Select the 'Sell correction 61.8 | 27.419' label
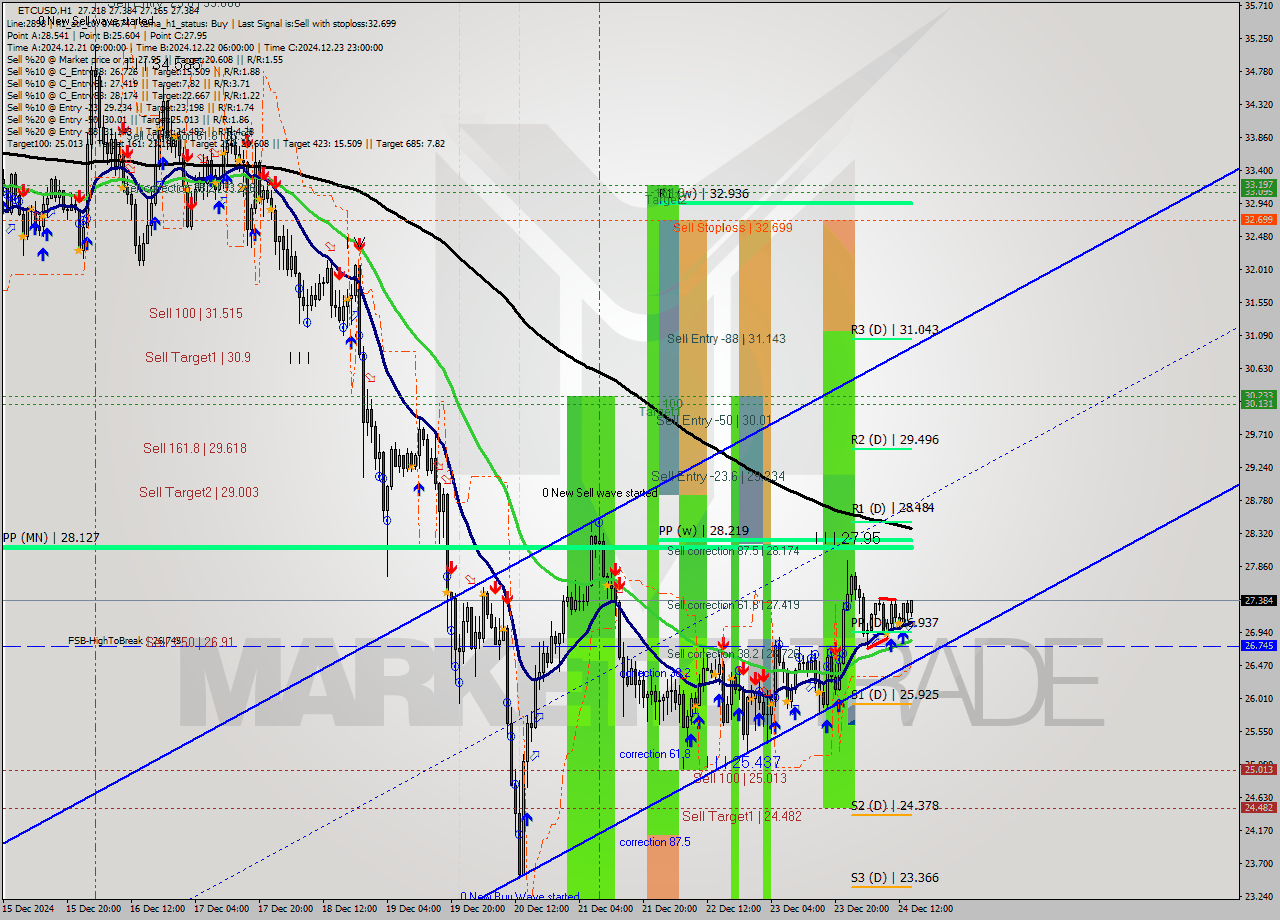The width and height of the screenshot is (1280, 920). [733, 605]
